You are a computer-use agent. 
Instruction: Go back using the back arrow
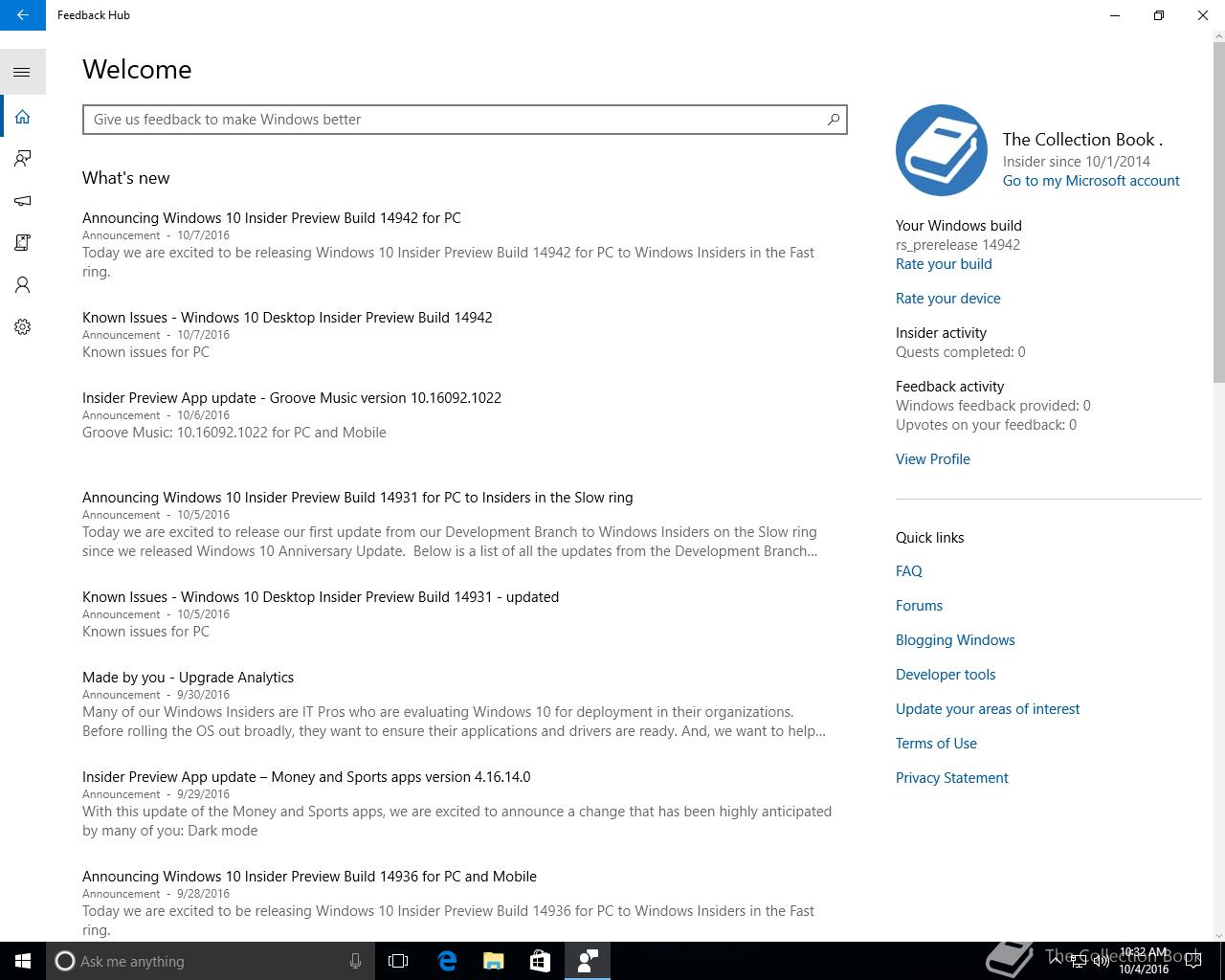[x=23, y=15]
